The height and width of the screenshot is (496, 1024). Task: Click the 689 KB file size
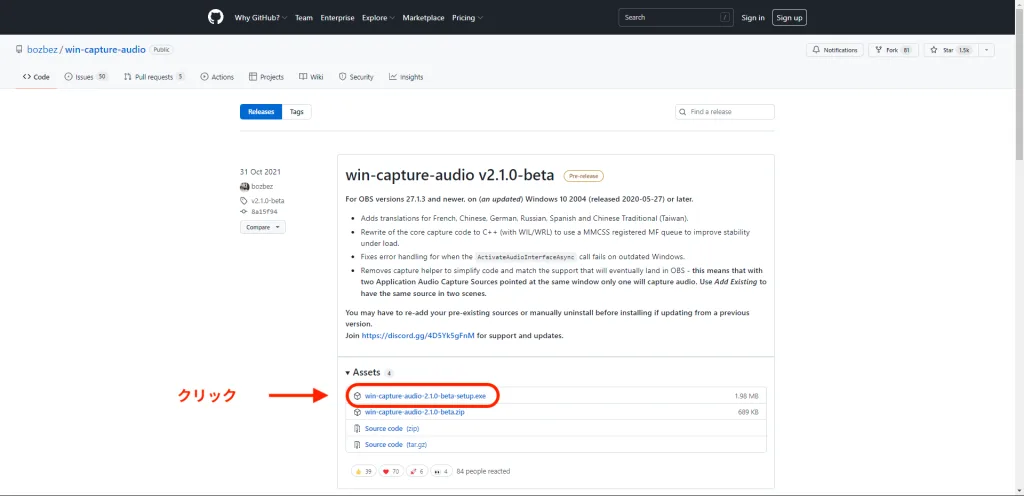(x=748, y=412)
